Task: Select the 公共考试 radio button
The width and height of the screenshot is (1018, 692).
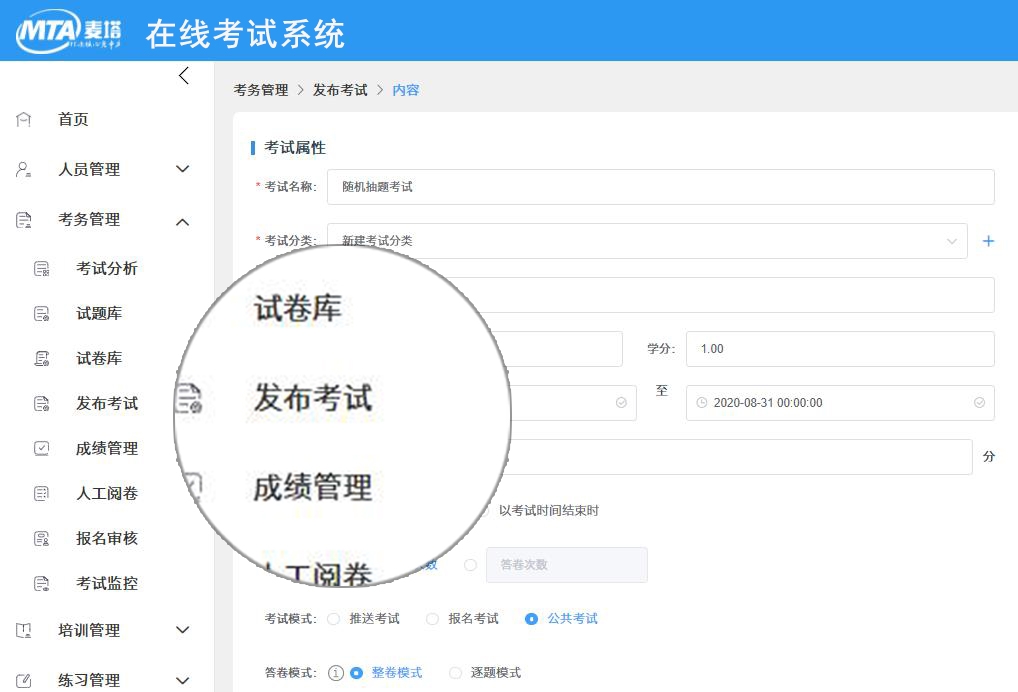Action: pos(530,618)
